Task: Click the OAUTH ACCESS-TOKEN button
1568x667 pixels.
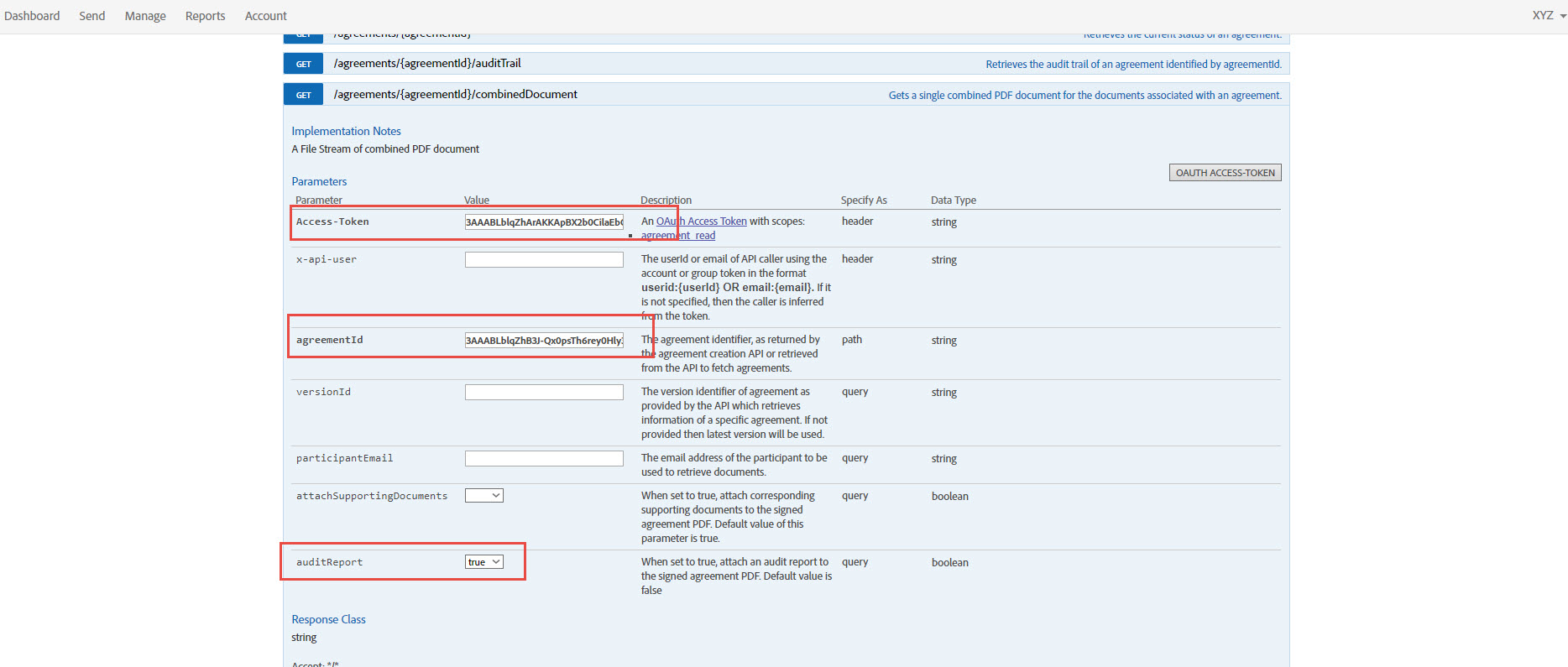Action: pos(1225,173)
